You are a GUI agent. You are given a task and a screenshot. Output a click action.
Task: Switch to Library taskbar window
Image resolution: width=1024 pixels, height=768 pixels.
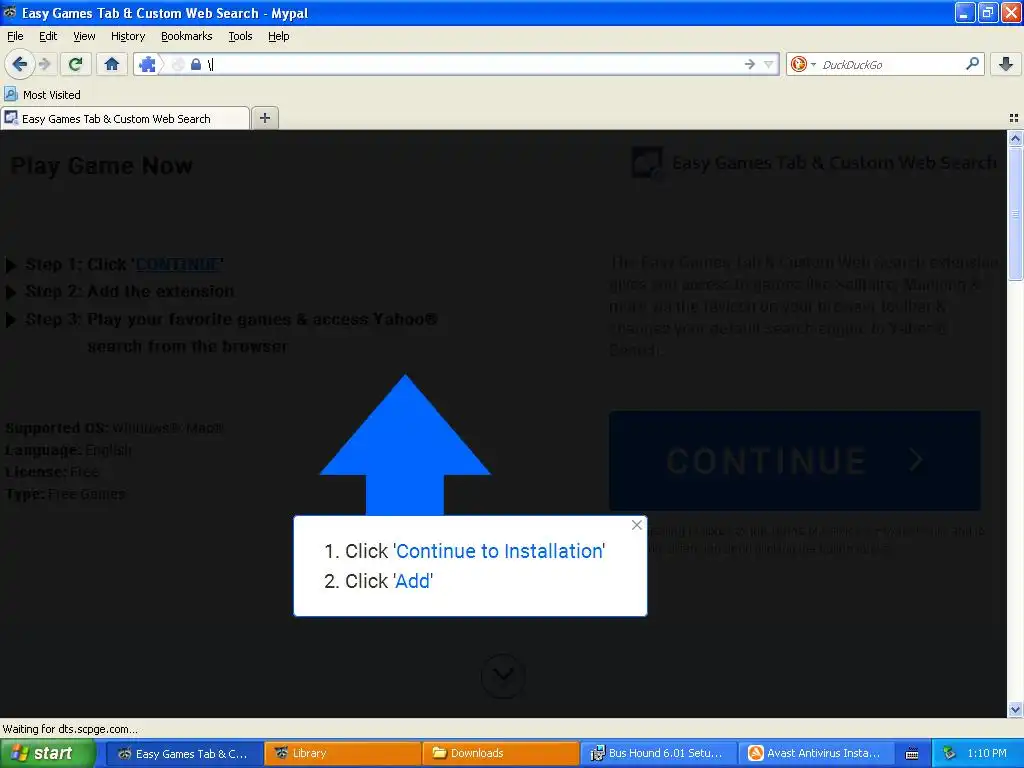[342, 753]
